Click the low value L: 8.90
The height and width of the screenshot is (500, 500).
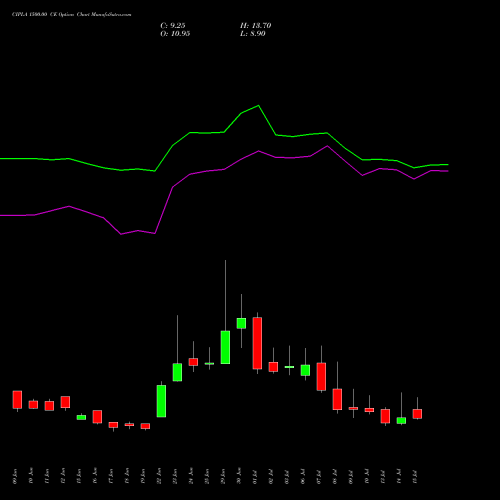pos(253,34)
